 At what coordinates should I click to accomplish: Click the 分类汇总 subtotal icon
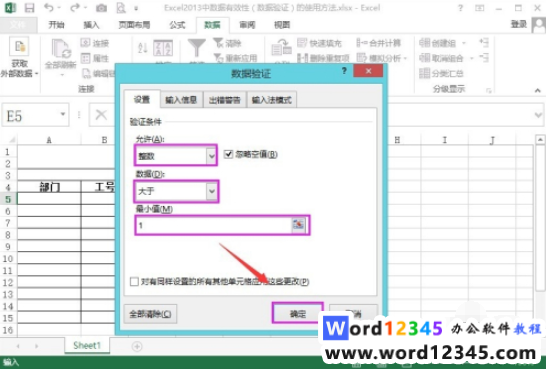tap(424, 73)
